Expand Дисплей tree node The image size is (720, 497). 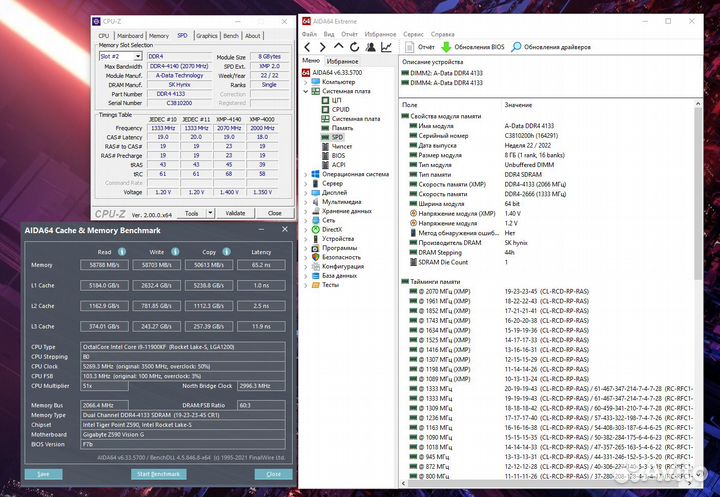[x=306, y=193]
